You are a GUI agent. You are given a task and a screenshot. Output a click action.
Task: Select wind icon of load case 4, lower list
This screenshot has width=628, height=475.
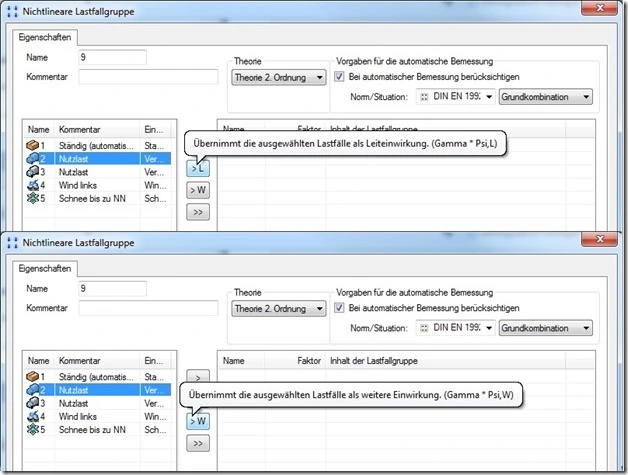[33, 416]
